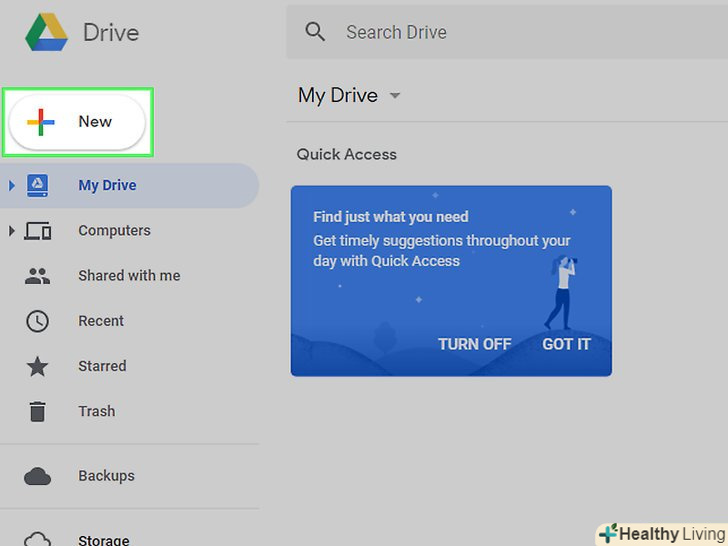This screenshot has height=546, width=728.
Task: Click the magnifier search icon
Action: tap(315, 32)
